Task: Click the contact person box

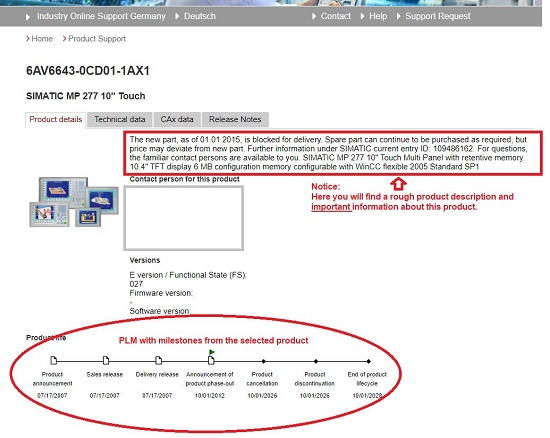Action: [x=183, y=218]
